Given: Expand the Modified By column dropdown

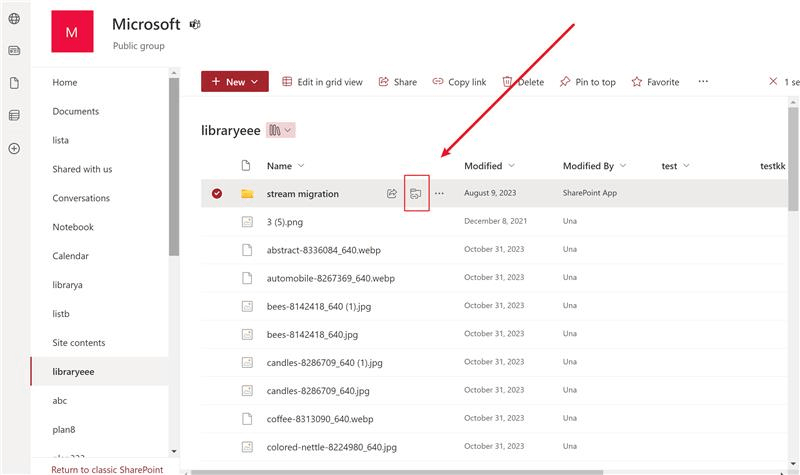Looking at the screenshot, I should [622, 165].
